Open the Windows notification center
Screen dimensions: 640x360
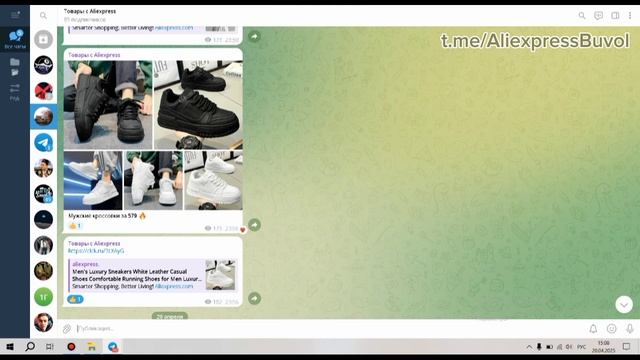[x=627, y=347]
